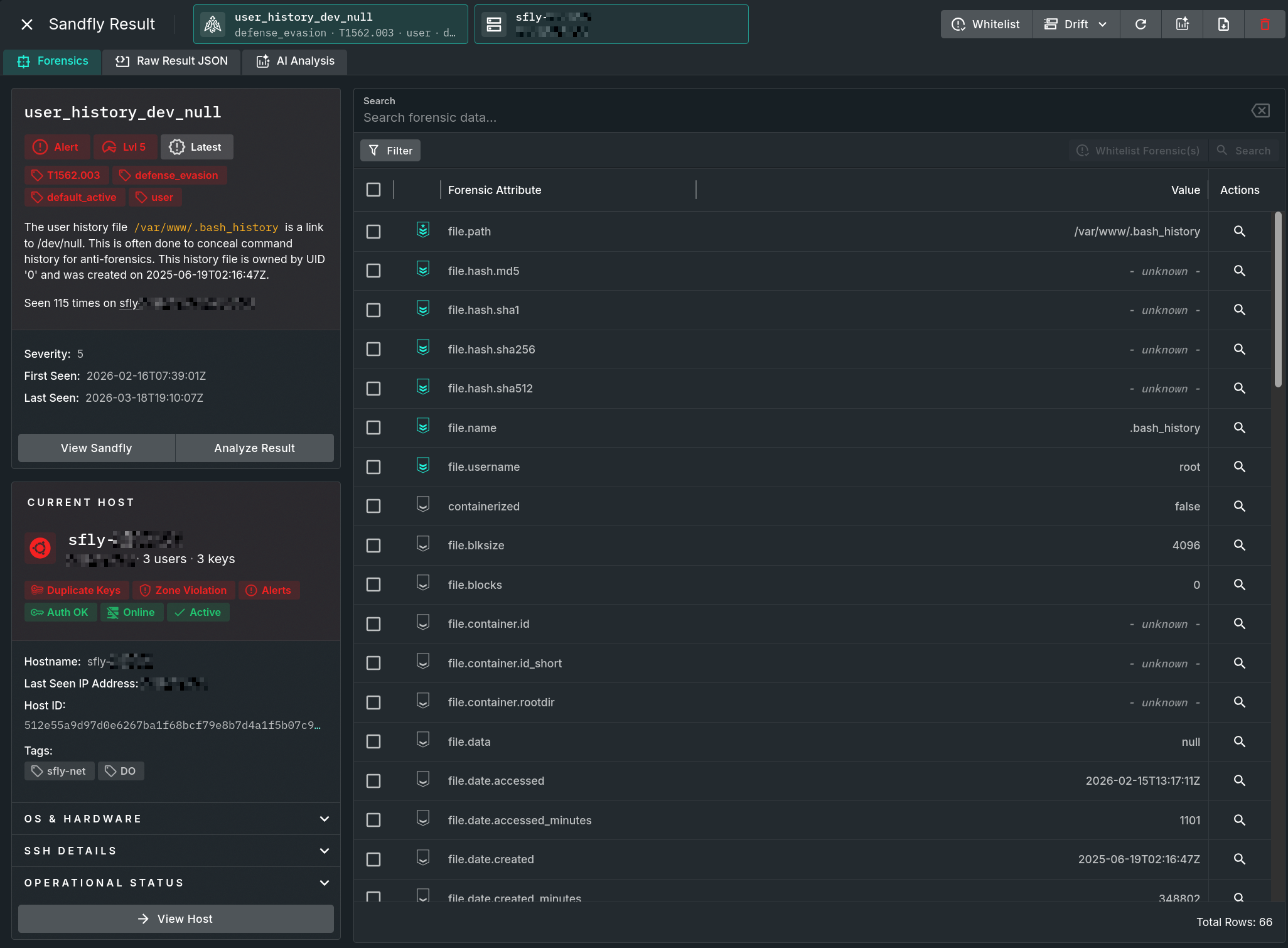This screenshot has width=1288, height=948.
Task: Tick the checkbox for file.hash.md5 row
Action: click(x=373, y=271)
